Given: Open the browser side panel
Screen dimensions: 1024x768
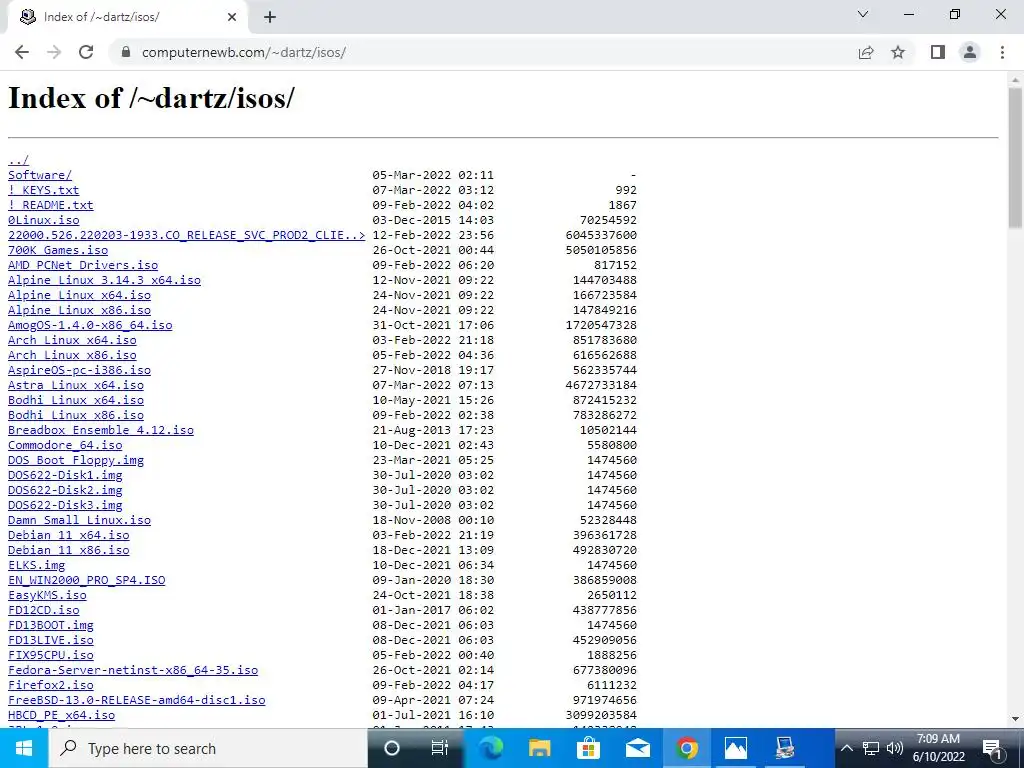Looking at the screenshot, I should 938,52.
